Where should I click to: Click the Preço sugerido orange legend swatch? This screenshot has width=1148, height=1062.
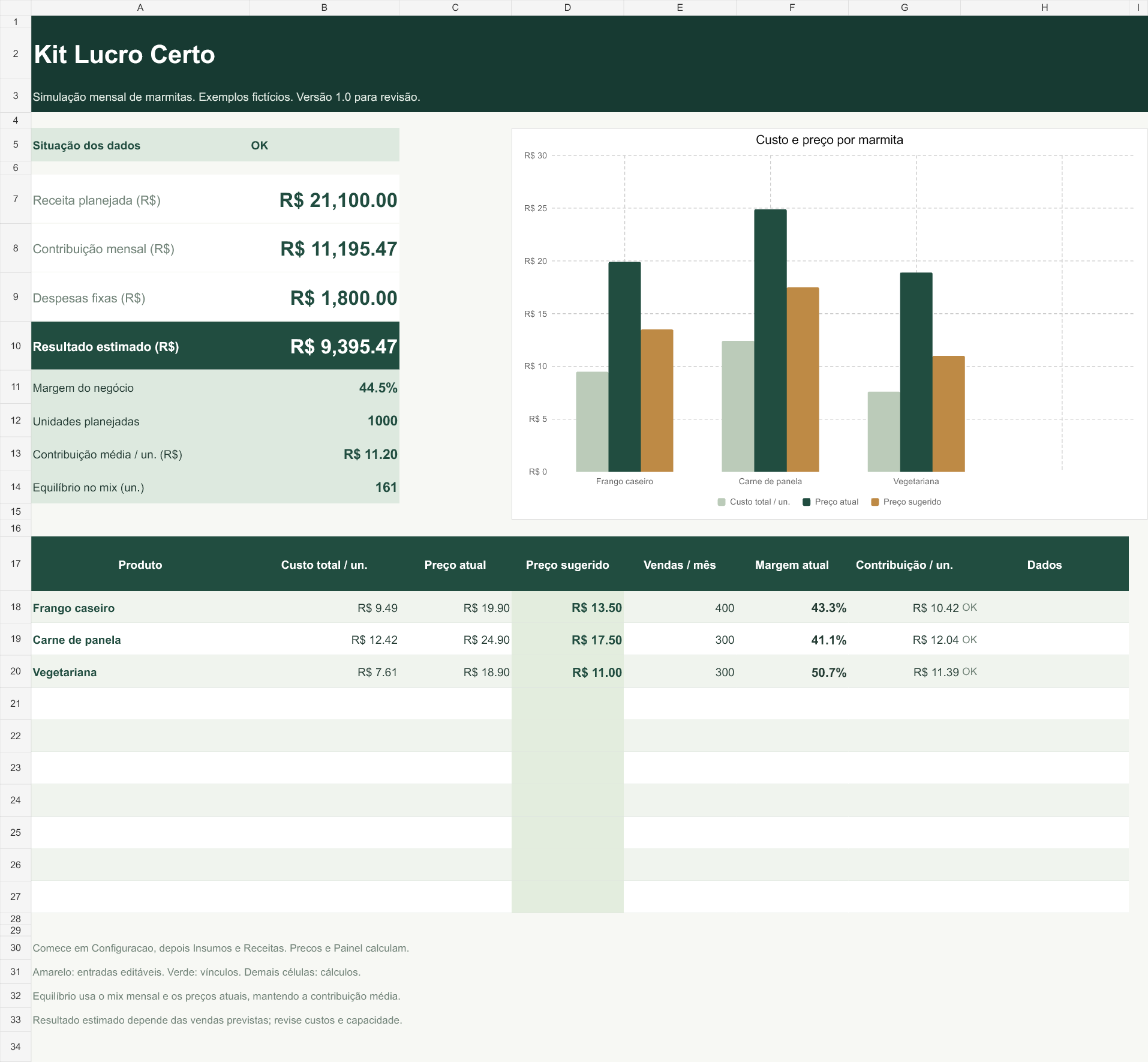[x=875, y=502]
